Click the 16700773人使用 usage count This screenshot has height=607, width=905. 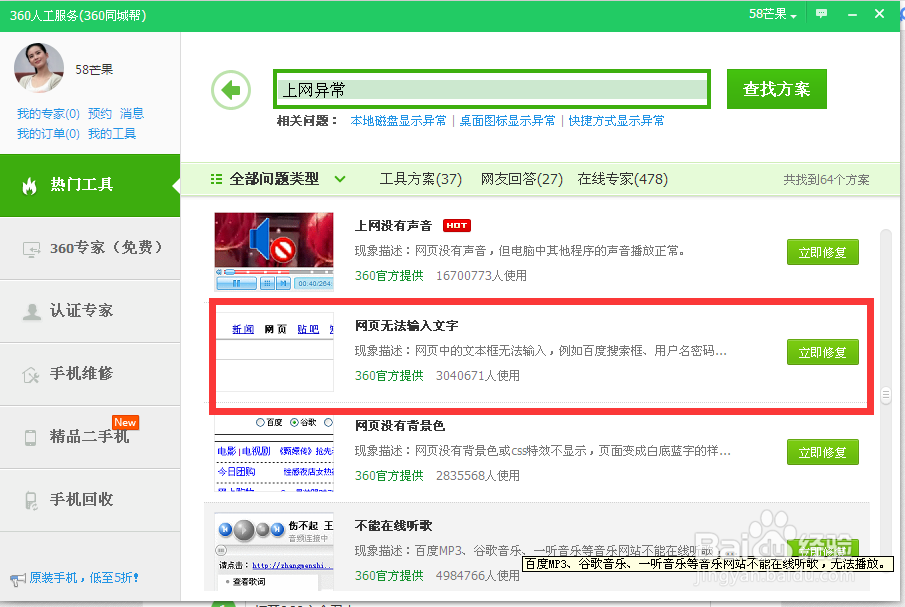(x=481, y=276)
